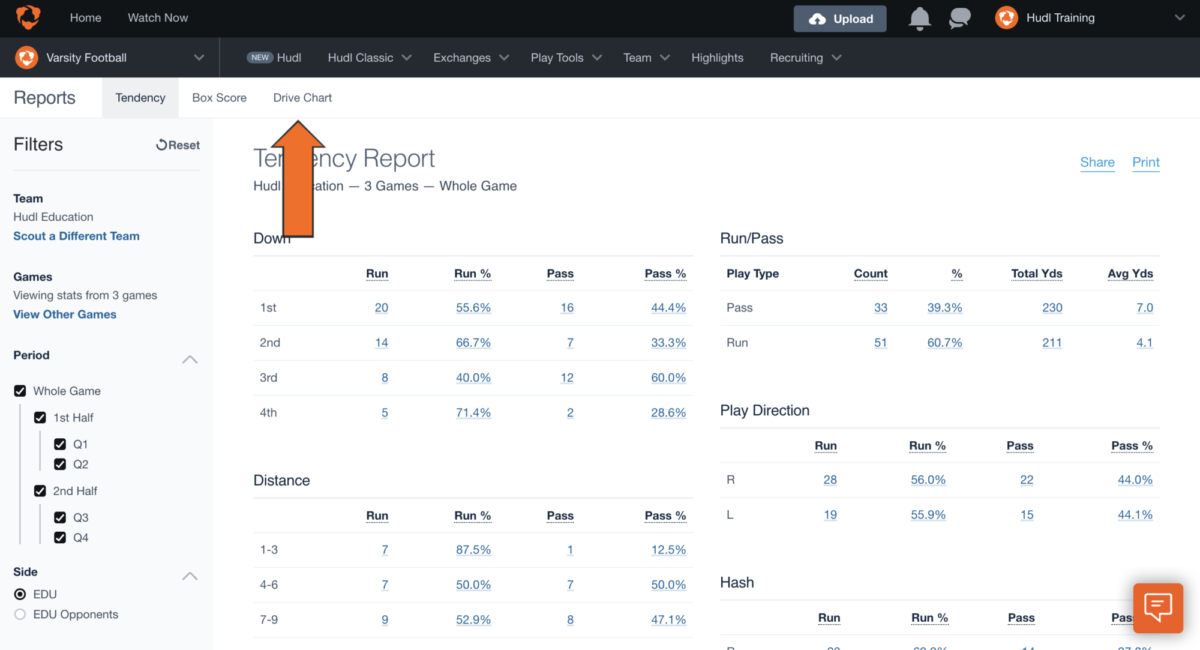
Task: Toggle the 1st Half checkbox
Action: coord(40,417)
